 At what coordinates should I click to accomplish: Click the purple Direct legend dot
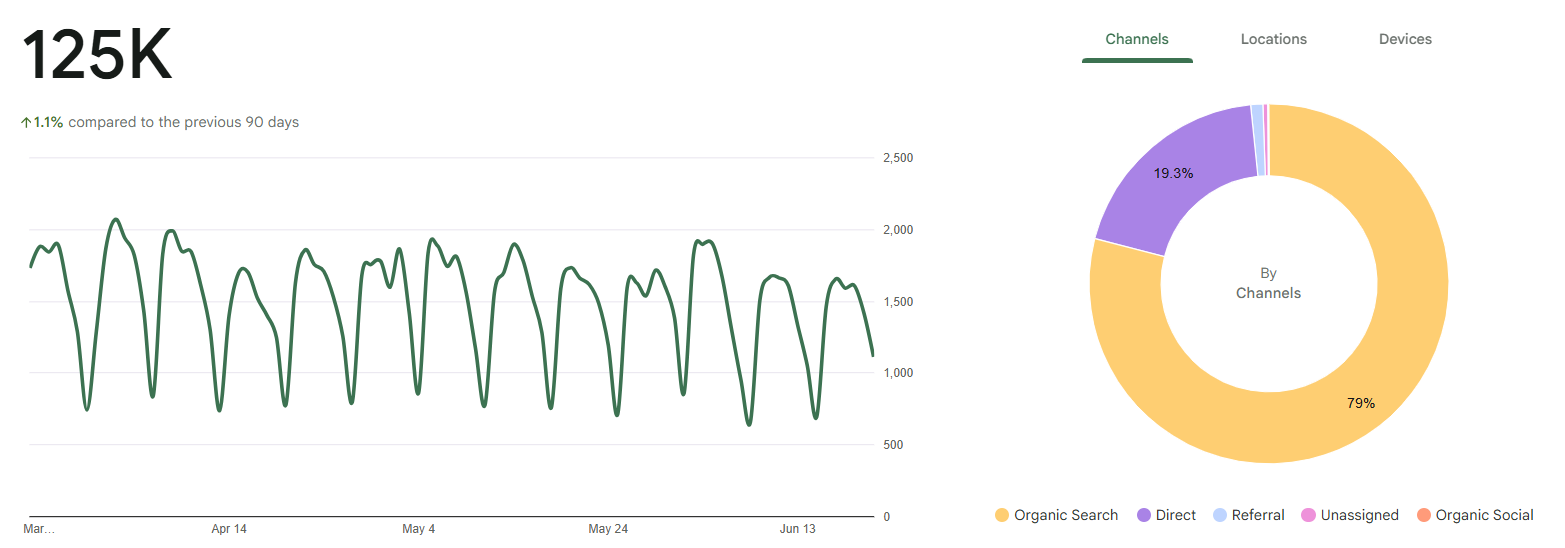(x=1144, y=515)
